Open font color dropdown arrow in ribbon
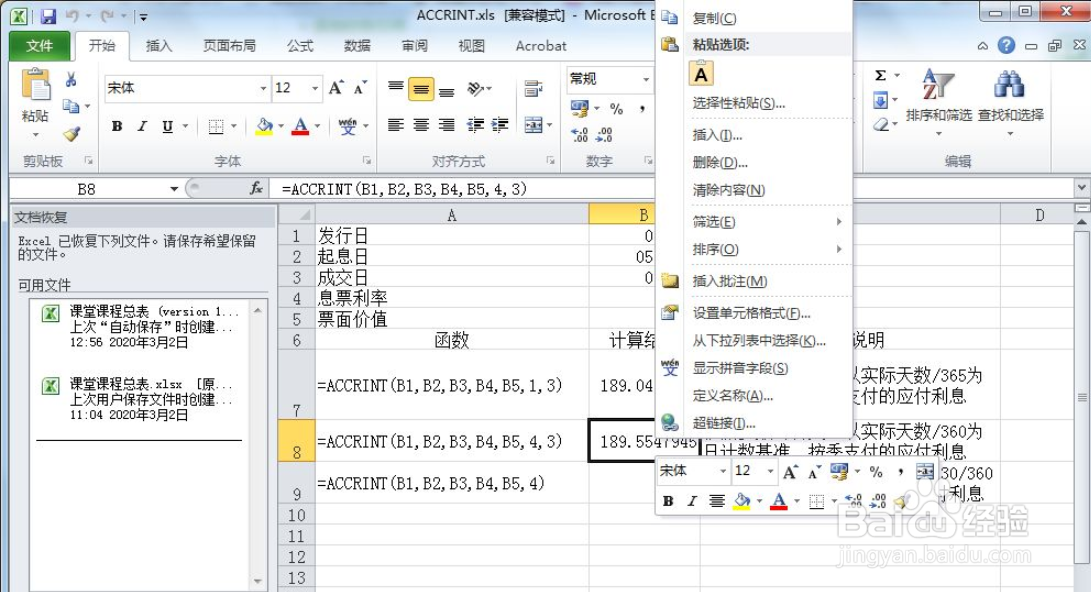The image size is (1091, 592). pyautogui.click(x=317, y=127)
